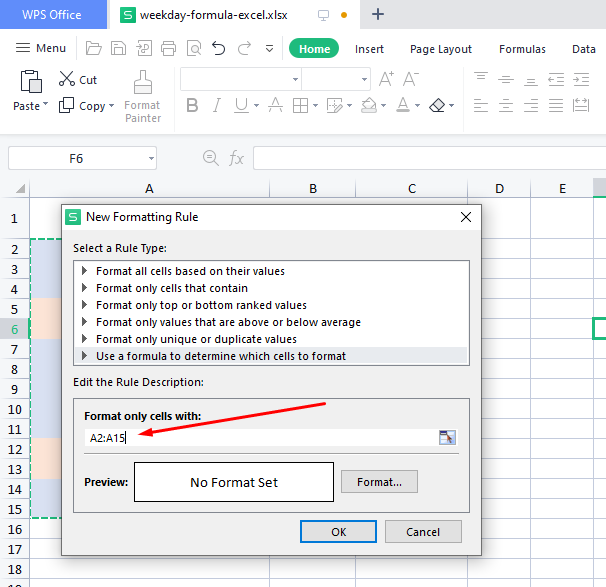Toggle Italic formatting
The width and height of the screenshot is (606, 587).
click(x=217, y=105)
